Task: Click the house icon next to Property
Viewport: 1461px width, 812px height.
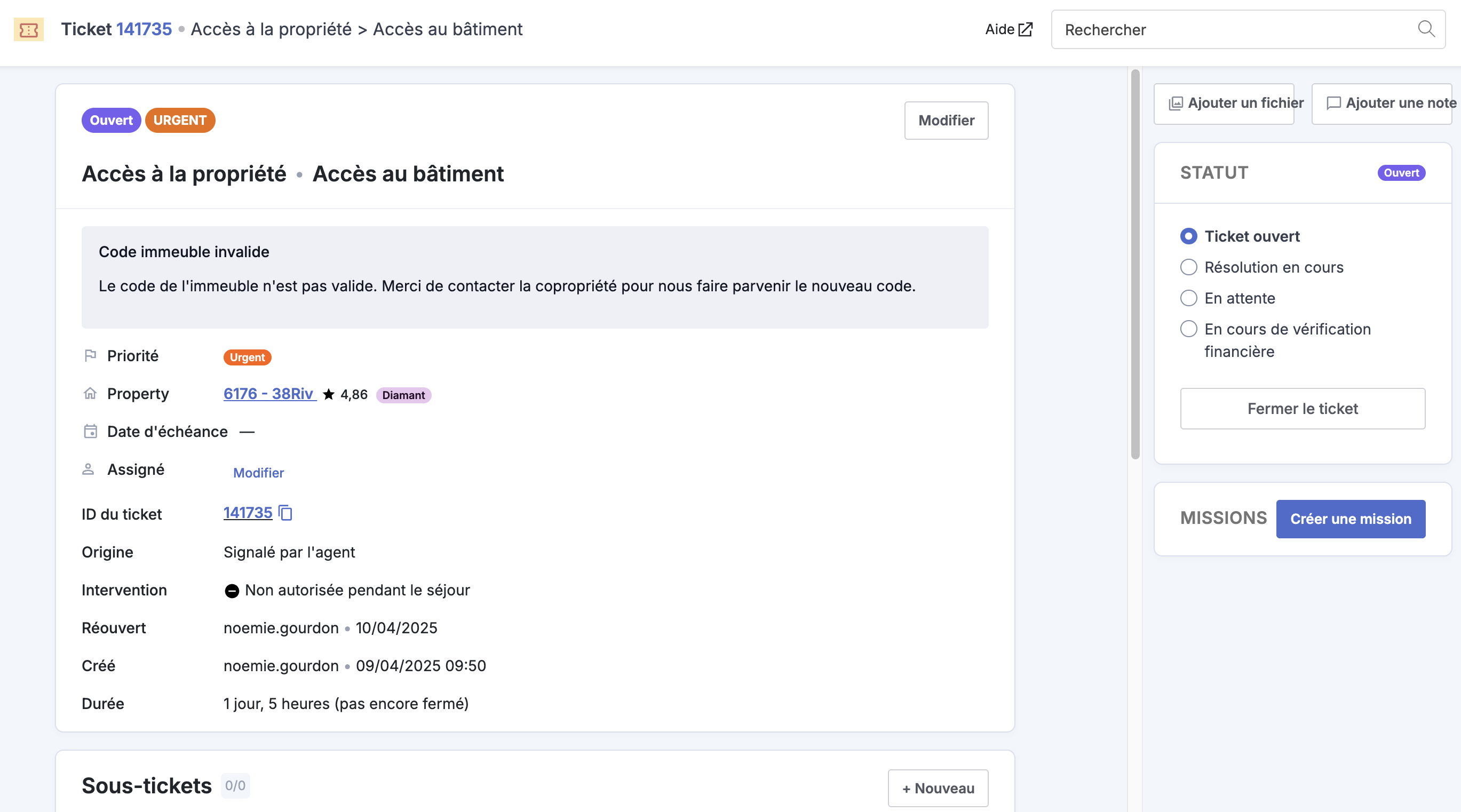Action: coord(90,393)
